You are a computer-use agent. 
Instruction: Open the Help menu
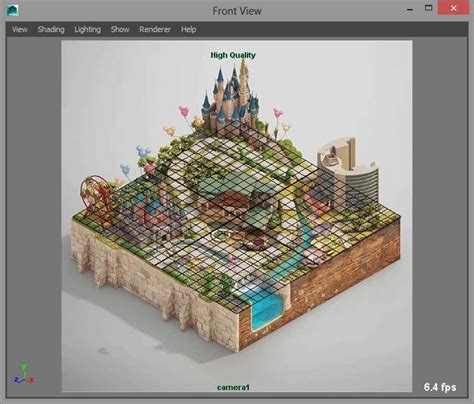pyautogui.click(x=188, y=29)
